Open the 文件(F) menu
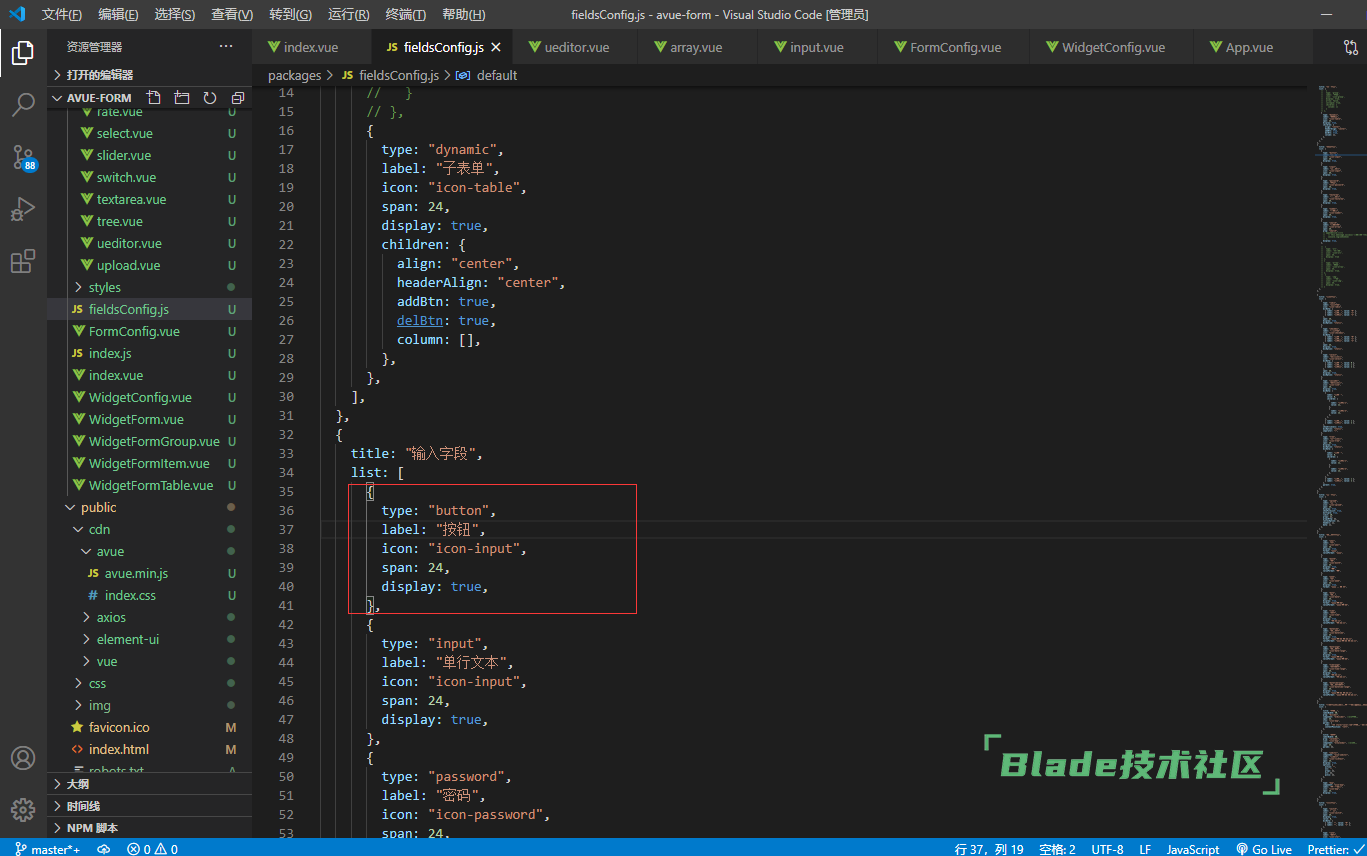 click(62, 15)
